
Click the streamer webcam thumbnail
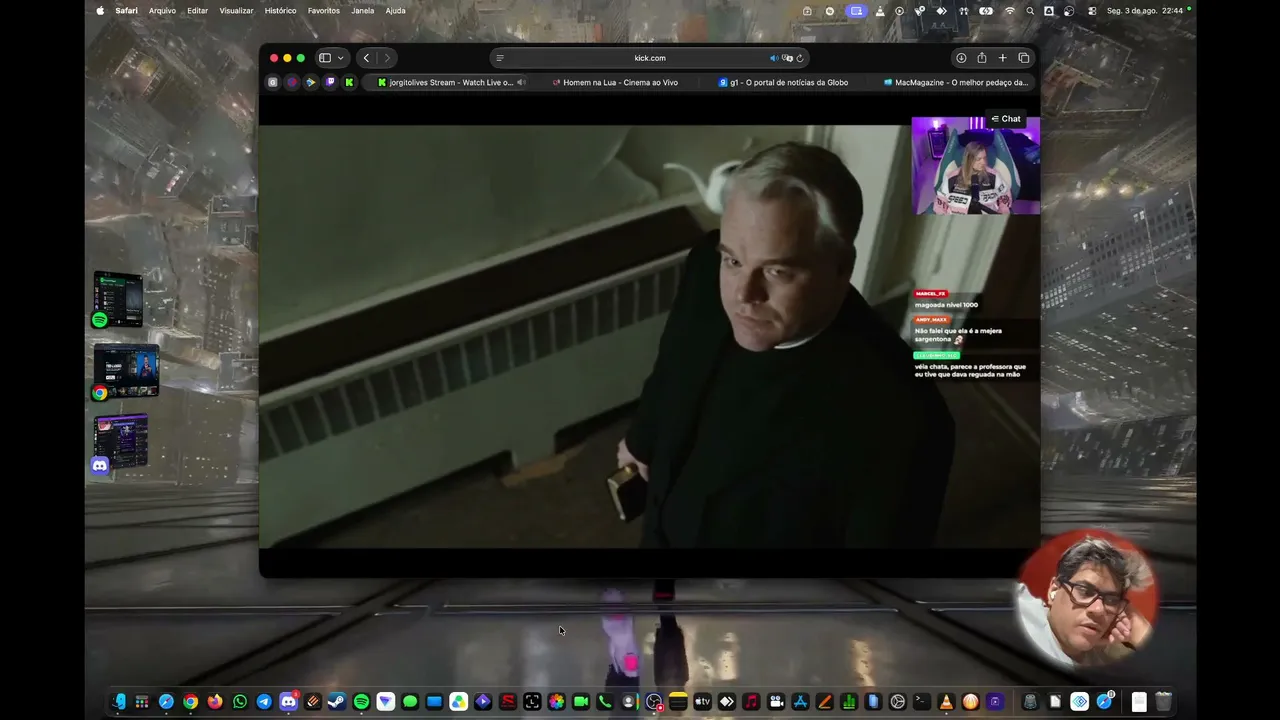click(x=975, y=165)
